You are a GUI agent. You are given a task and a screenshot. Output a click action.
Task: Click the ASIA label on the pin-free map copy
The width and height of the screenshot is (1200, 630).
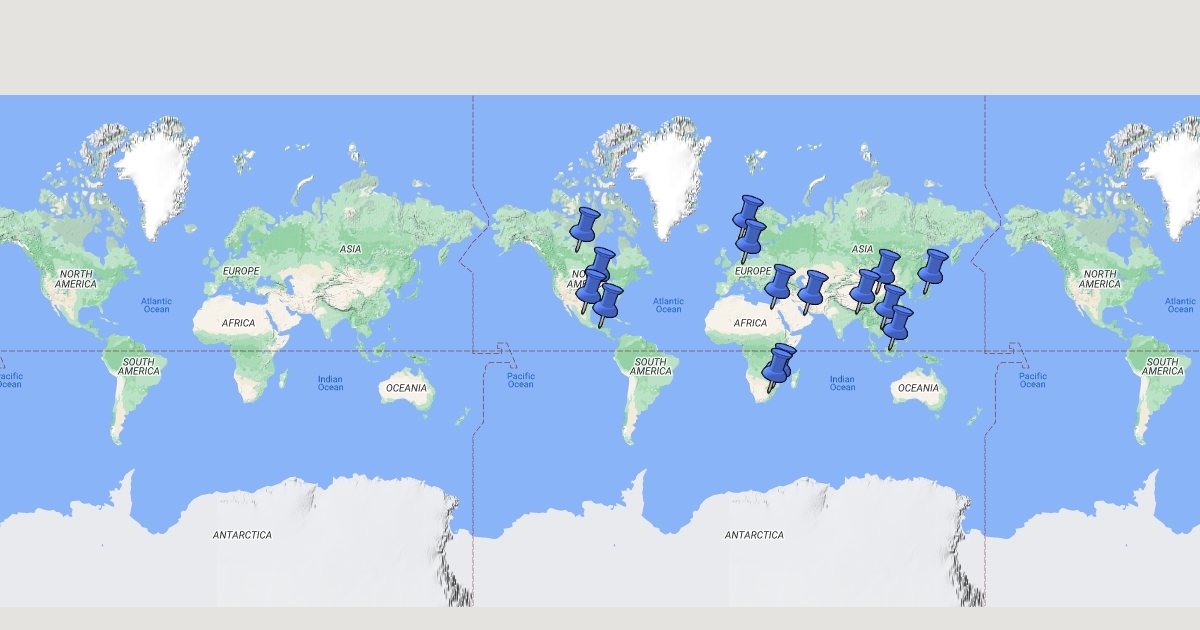pos(350,249)
